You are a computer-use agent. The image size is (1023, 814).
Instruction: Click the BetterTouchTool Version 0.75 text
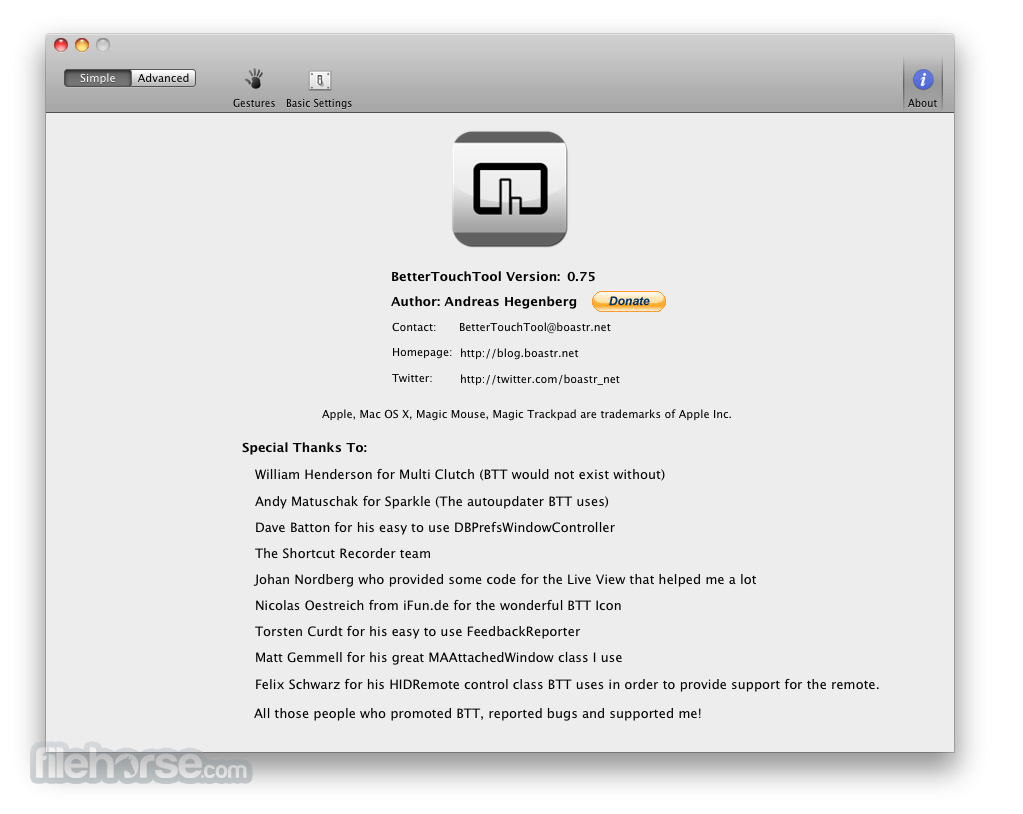(x=493, y=277)
